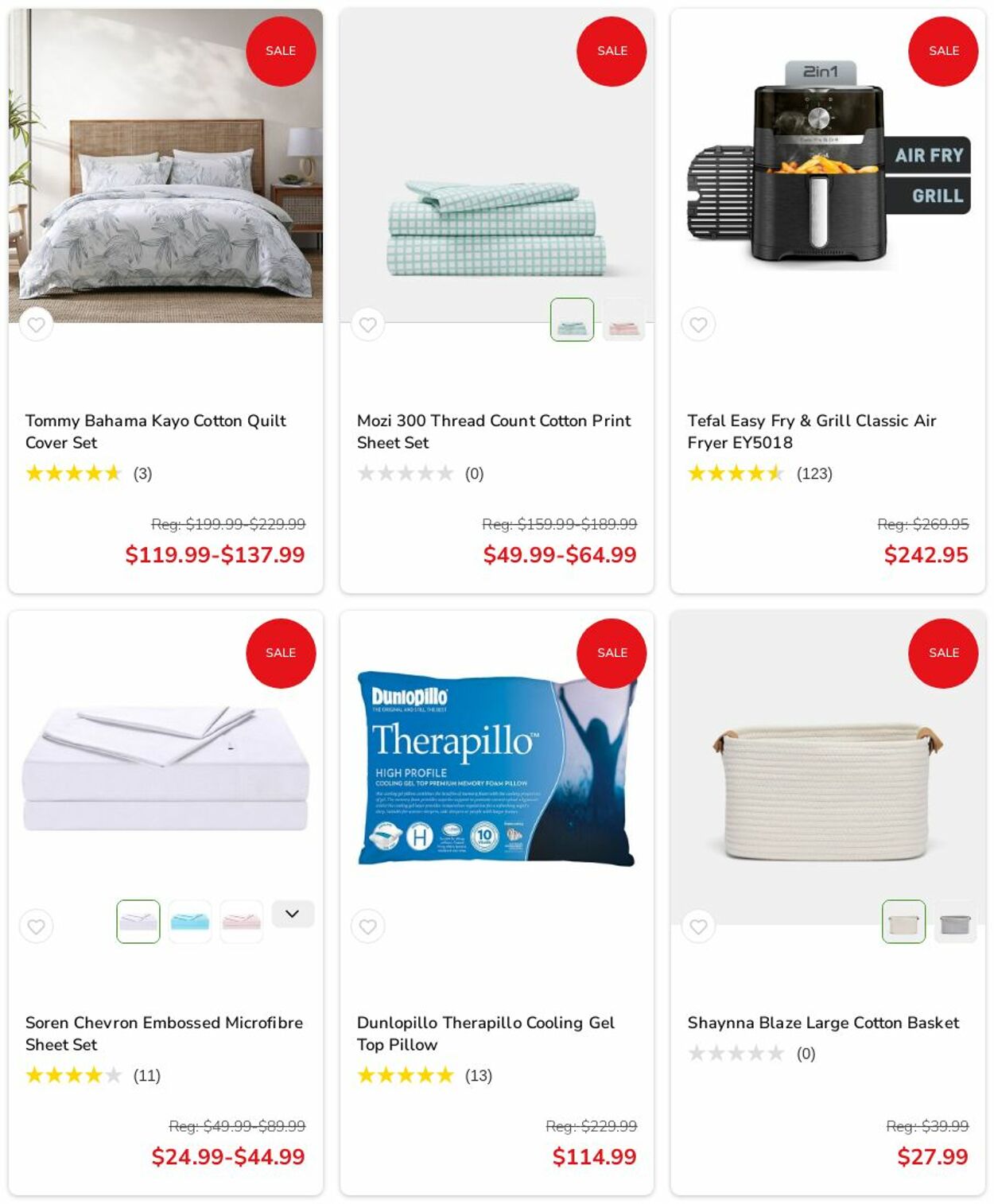Open the Soren white sheet set image
Screen dimensions: 994x1204
click(165, 767)
